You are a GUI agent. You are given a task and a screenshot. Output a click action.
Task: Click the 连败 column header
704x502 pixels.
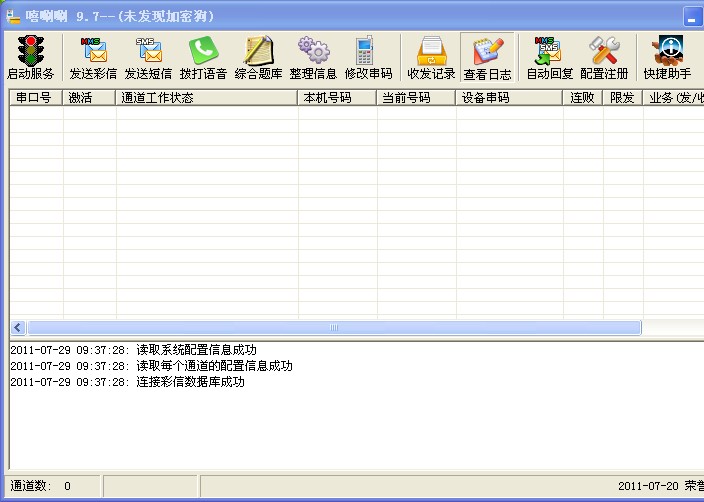pyautogui.click(x=582, y=97)
